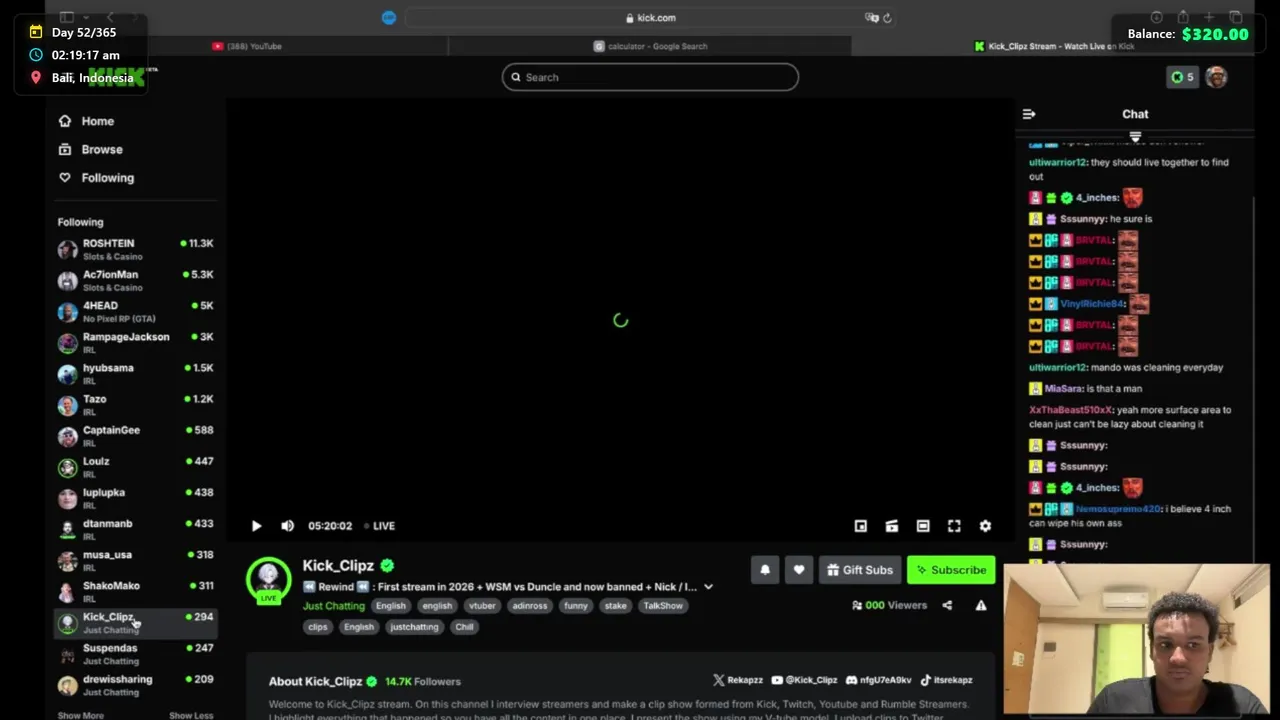Image resolution: width=1280 pixels, height=720 pixels.
Task: Open the user profile avatar in header
Action: [1216, 77]
